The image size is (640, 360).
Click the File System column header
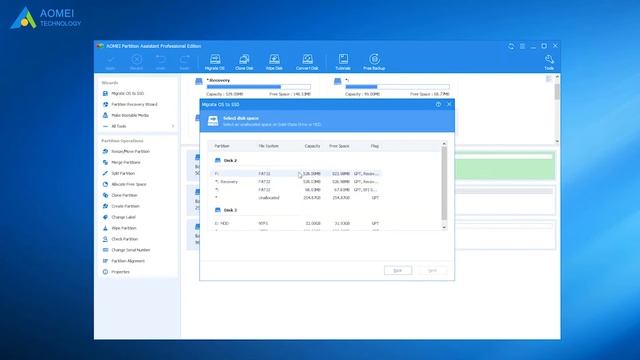269,146
